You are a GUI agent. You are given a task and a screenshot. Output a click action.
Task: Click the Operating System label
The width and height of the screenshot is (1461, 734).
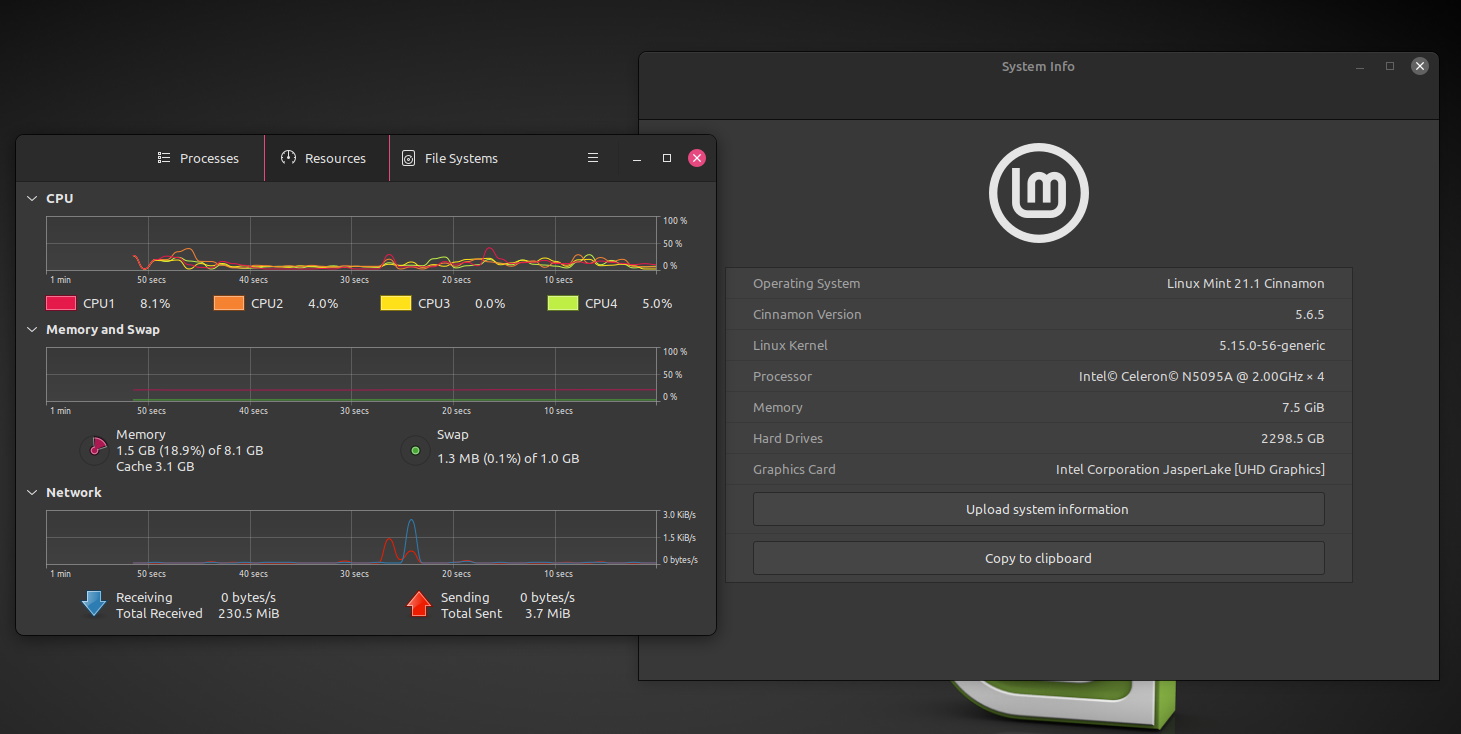tap(806, 283)
